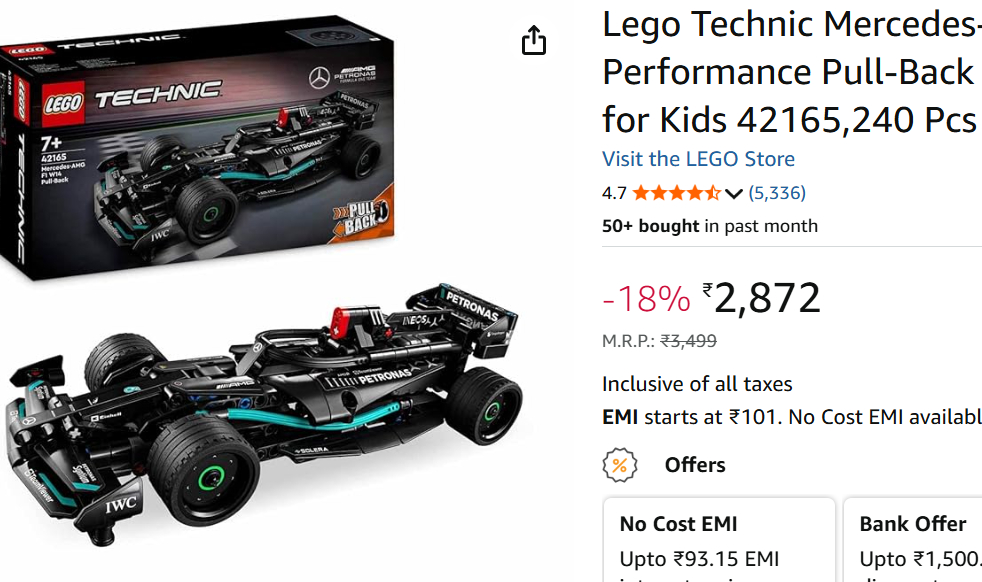Image resolution: width=982 pixels, height=582 pixels.
Task: Open the No Cost EMI offer card
Action: click(x=719, y=540)
